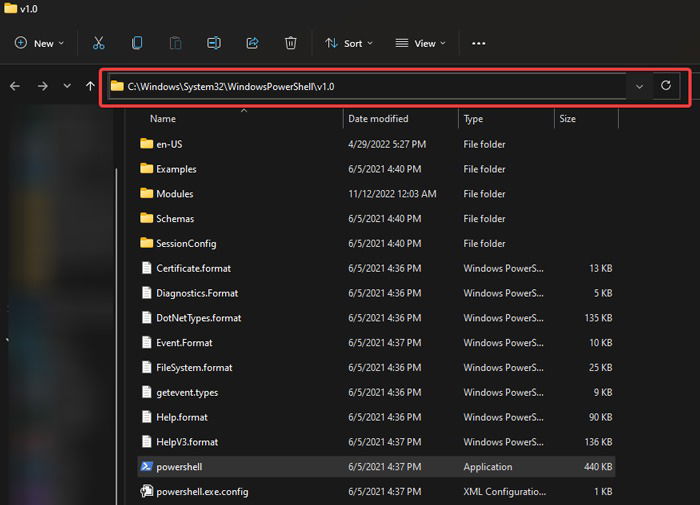
Task: Open the New item dropdown
Action: (39, 43)
